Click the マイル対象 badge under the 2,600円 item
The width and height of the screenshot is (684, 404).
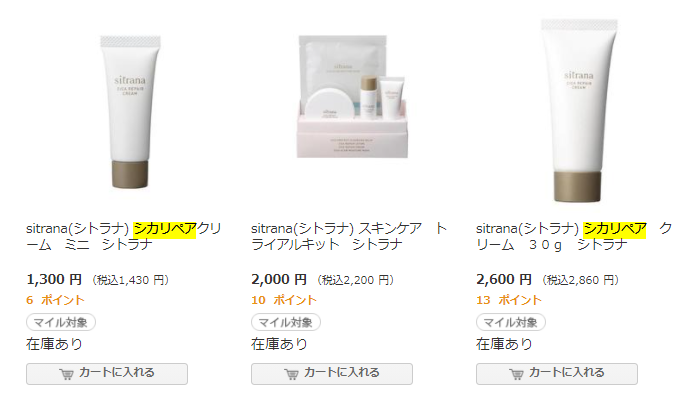click(x=511, y=322)
